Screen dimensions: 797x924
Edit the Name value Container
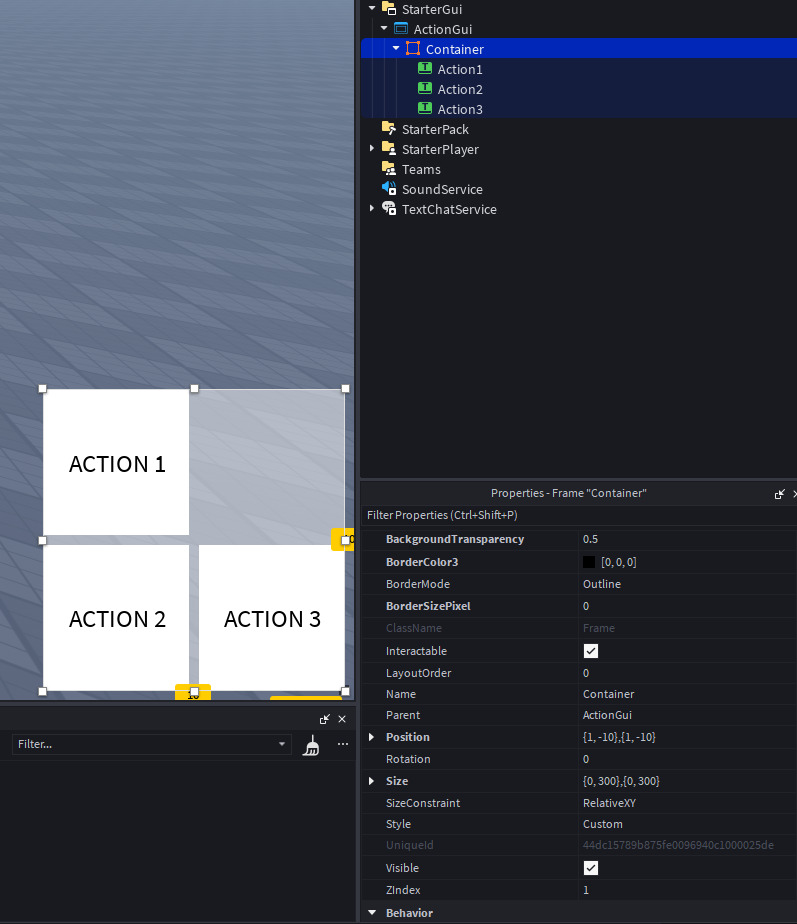687,694
